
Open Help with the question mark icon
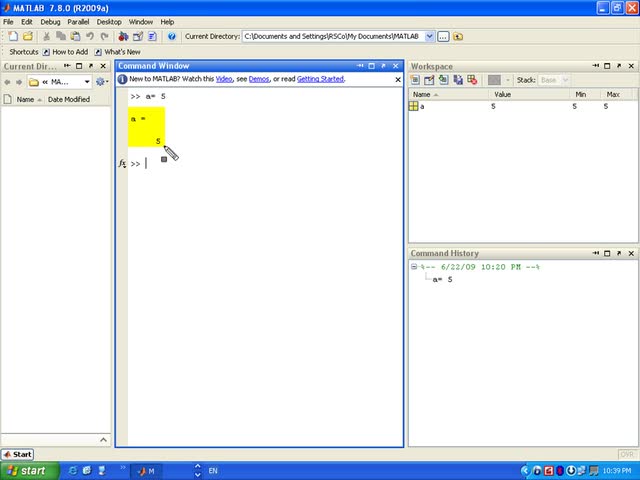click(x=171, y=36)
